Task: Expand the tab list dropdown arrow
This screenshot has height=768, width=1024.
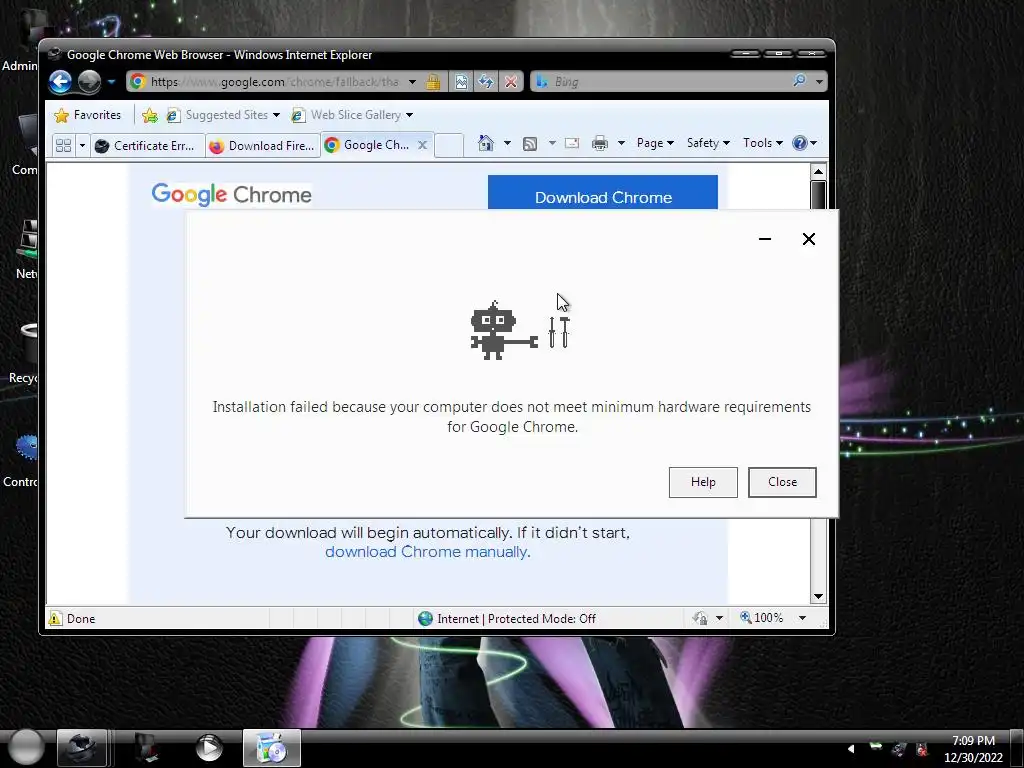Action: tap(82, 145)
